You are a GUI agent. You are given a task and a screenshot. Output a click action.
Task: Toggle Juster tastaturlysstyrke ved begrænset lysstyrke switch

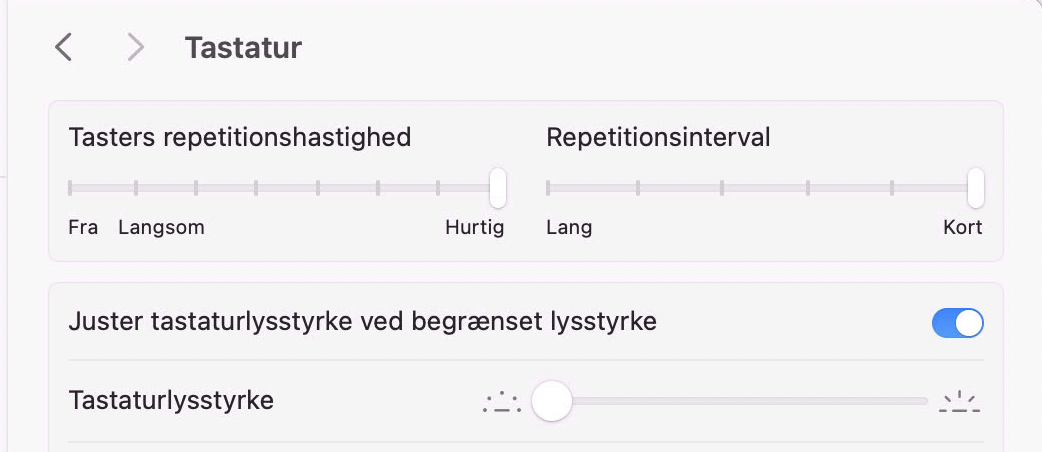point(957,323)
